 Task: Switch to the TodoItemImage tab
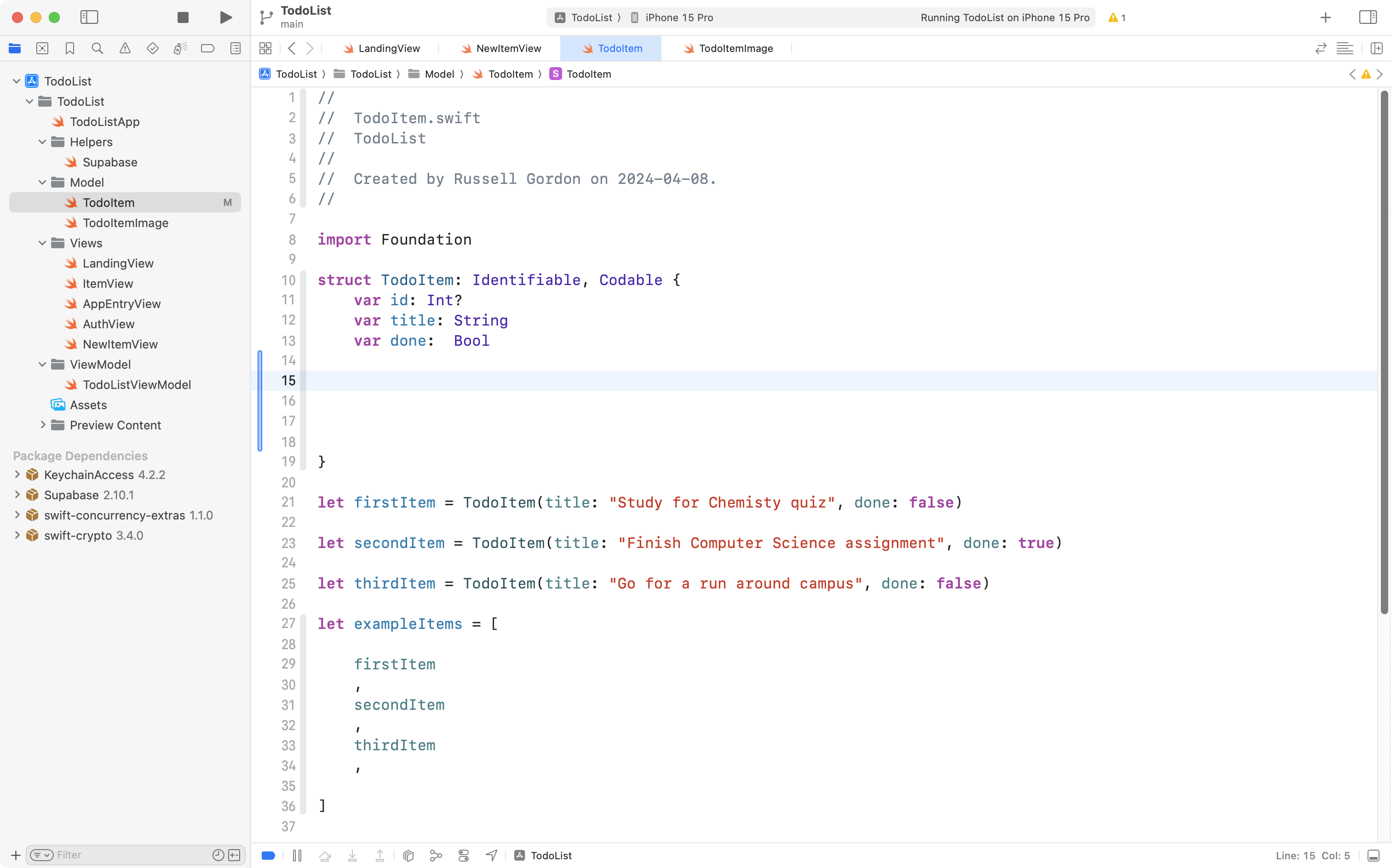click(x=735, y=48)
